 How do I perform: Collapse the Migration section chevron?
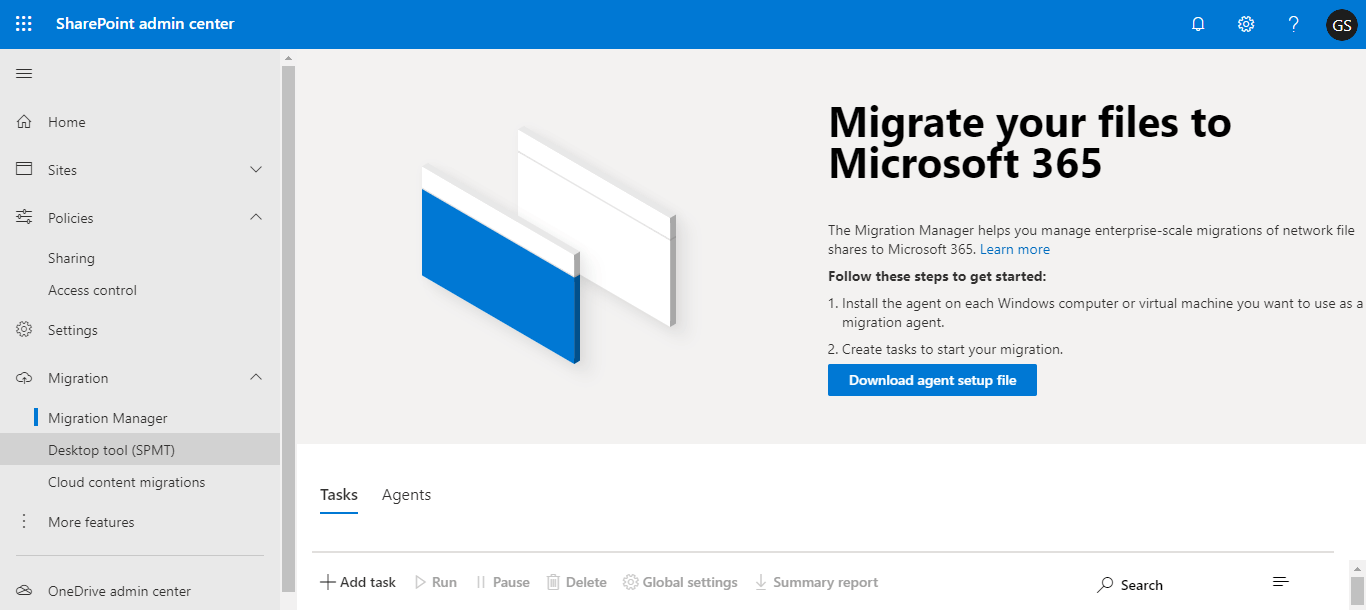pyautogui.click(x=256, y=377)
